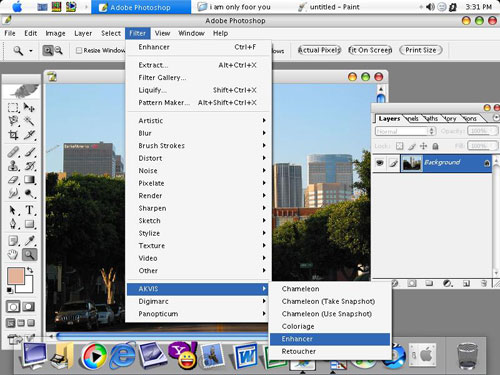
Task: Select the Gradient tool
Action: click(x=29, y=180)
